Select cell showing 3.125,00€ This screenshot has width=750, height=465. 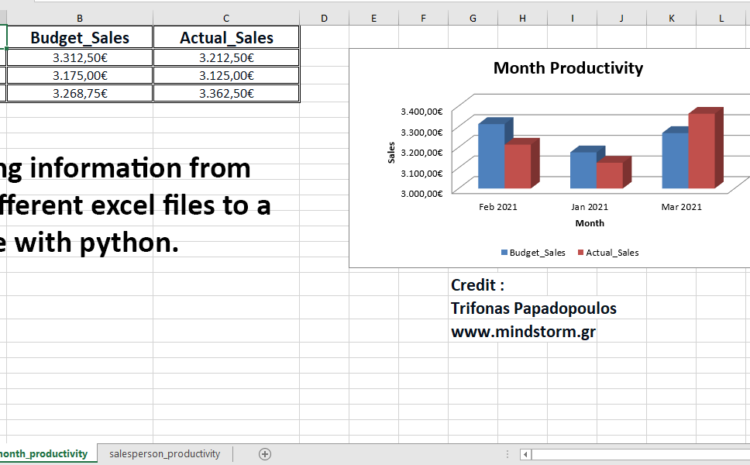pos(226,76)
